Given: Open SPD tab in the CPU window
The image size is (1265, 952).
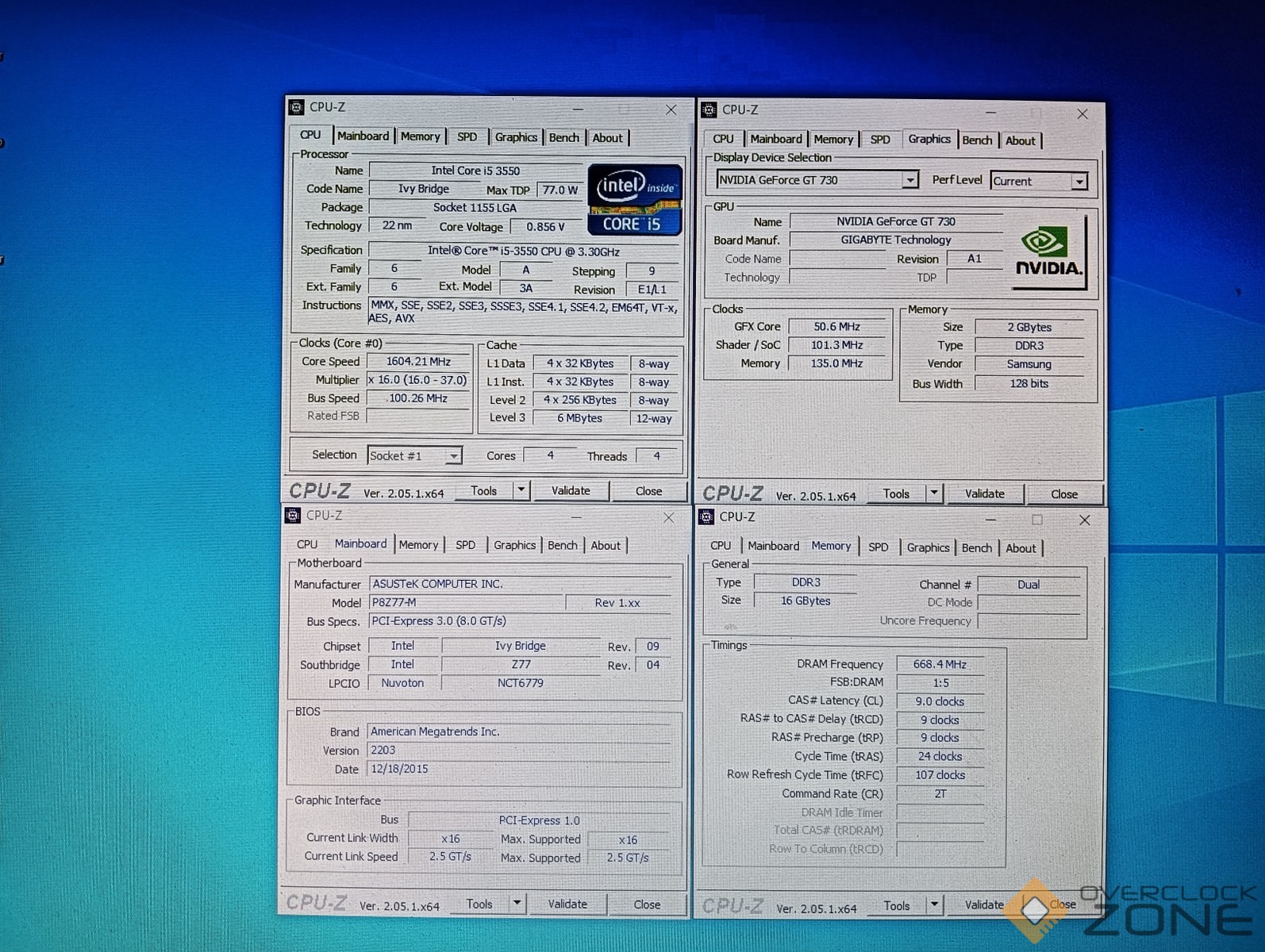Looking at the screenshot, I should [467, 137].
